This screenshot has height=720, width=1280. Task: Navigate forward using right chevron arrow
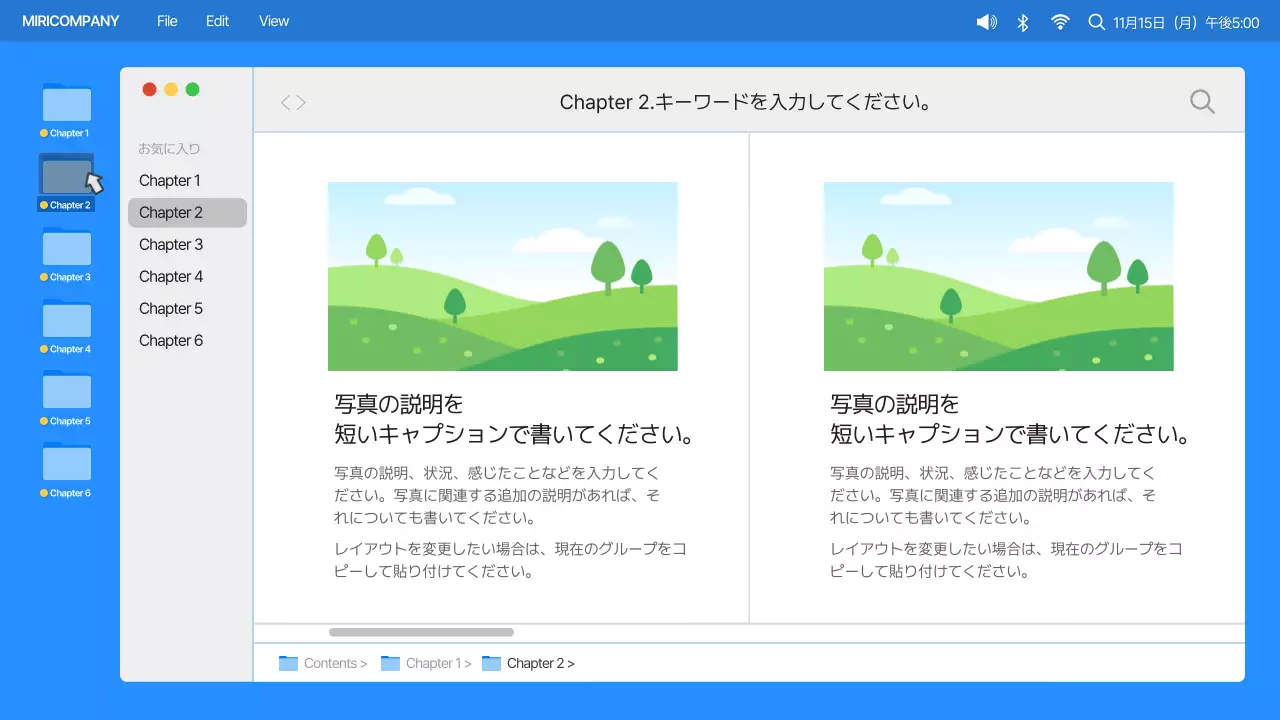[x=299, y=101]
